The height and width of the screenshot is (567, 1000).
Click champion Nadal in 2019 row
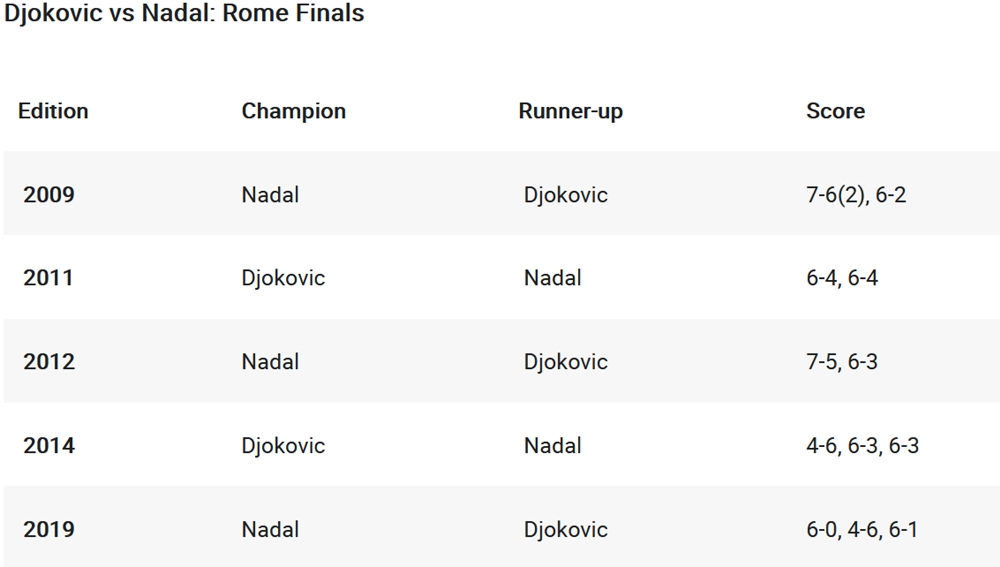click(x=270, y=529)
